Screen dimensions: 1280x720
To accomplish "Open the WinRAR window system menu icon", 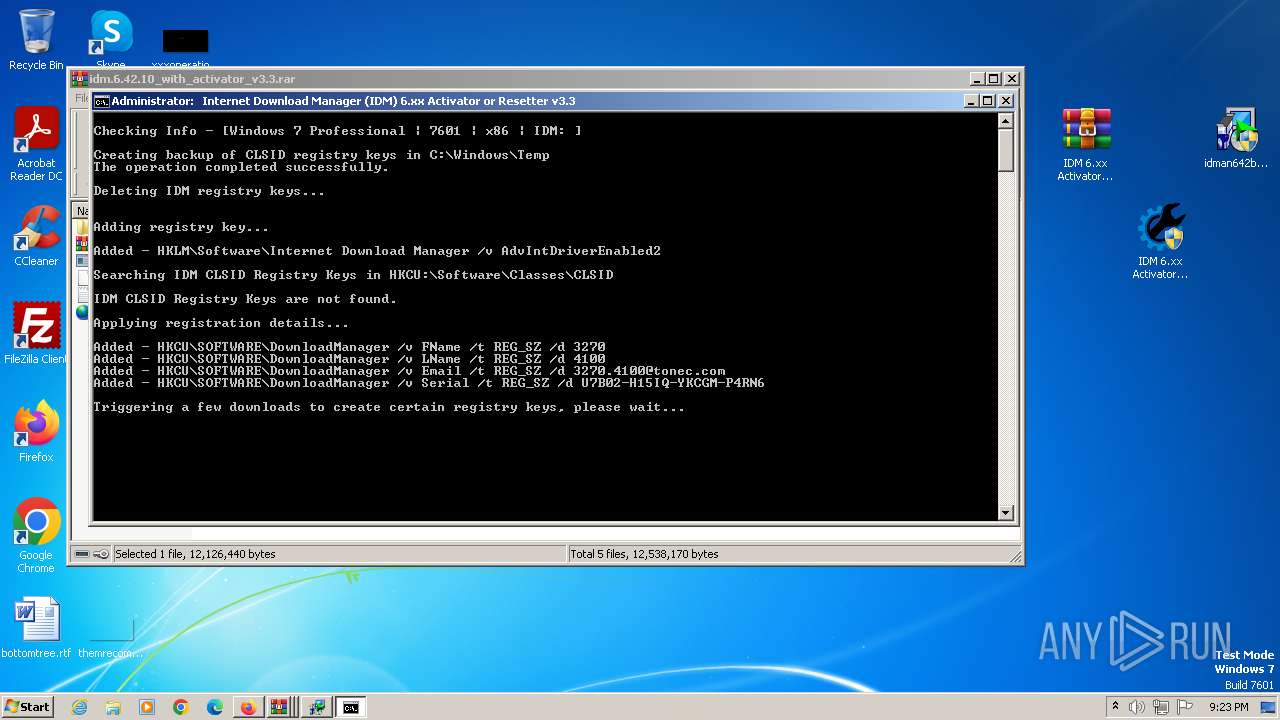I will pyautogui.click(x=79, y=79).
